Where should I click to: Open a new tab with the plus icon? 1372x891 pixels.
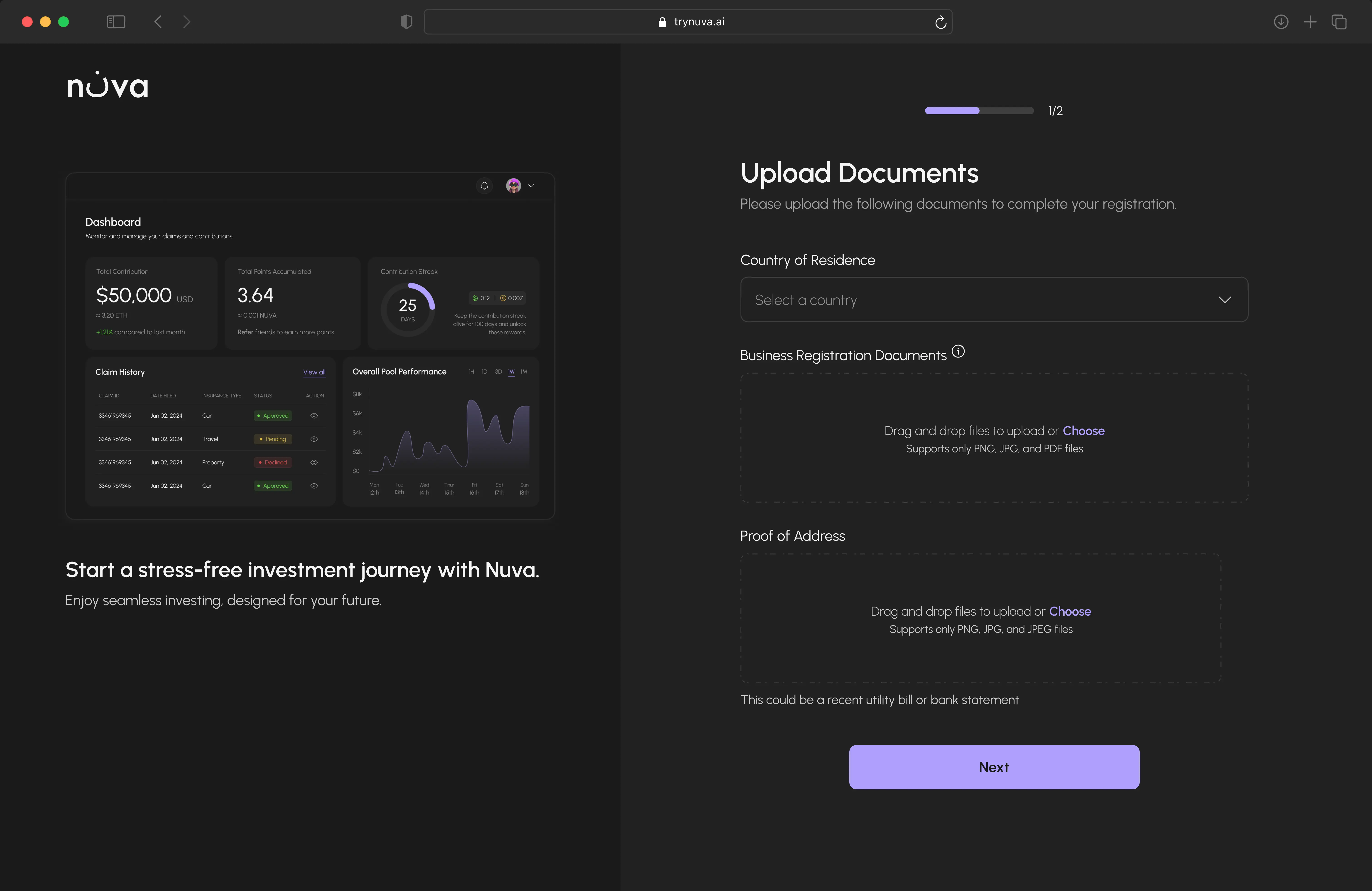[x=1310, y=22]
